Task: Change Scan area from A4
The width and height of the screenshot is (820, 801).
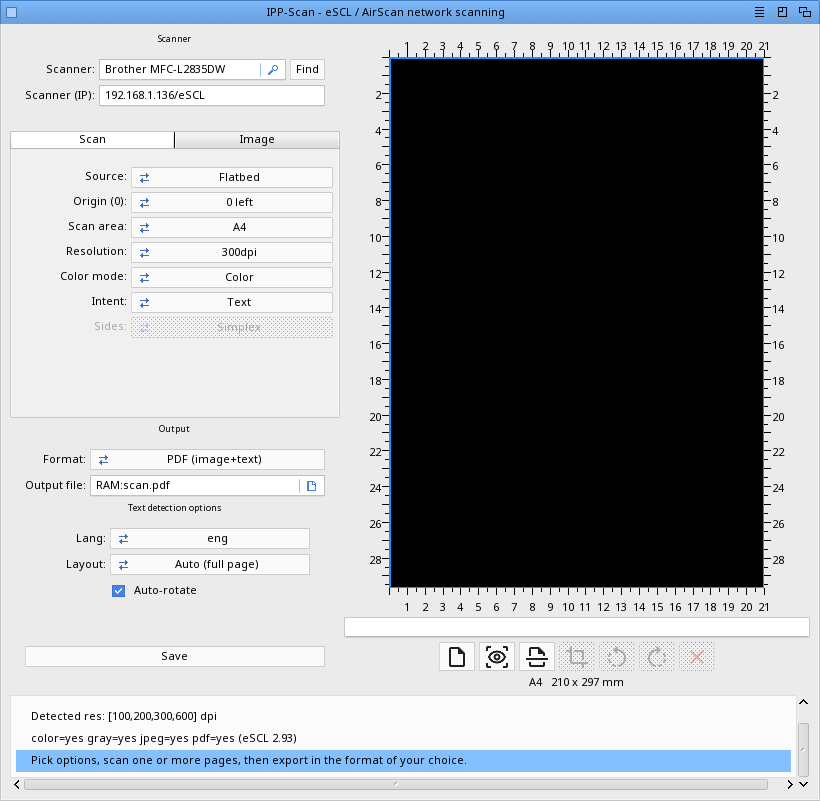Action: pos(232,227)
